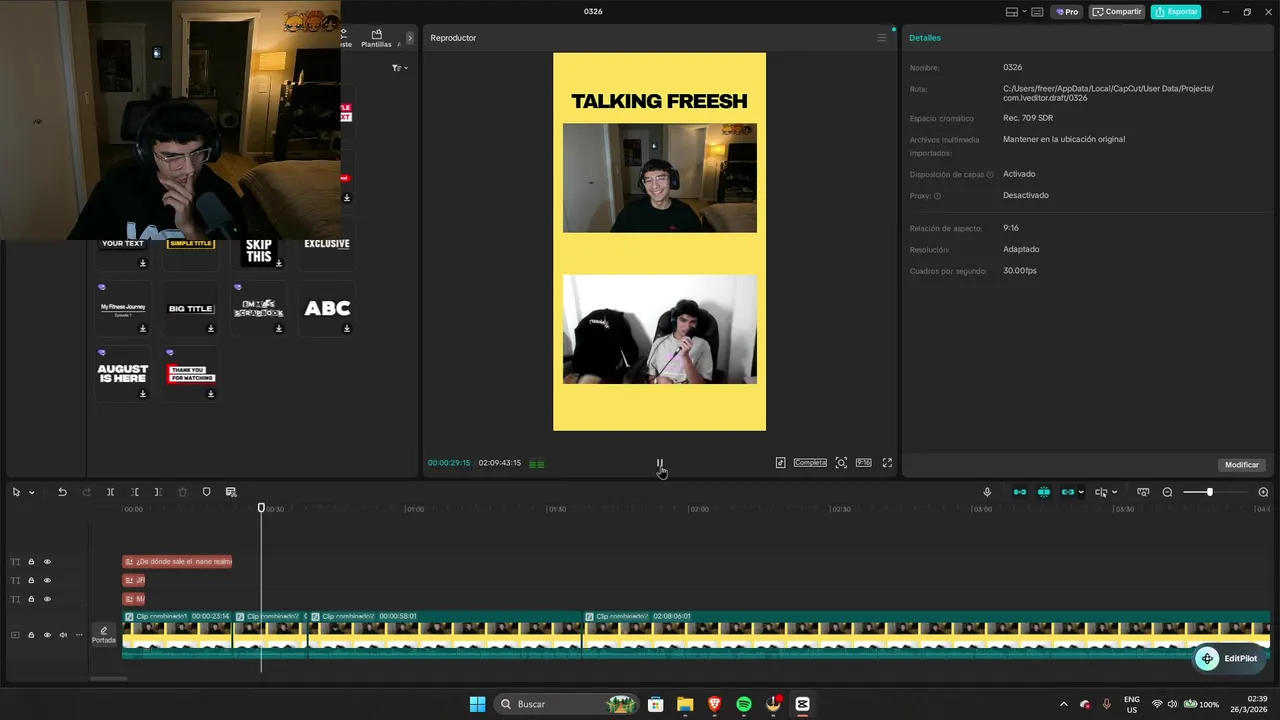Adjust the timeline zoom slider handle
The width and height of the screenshot is (1280, 720).
click(1209, 492)
